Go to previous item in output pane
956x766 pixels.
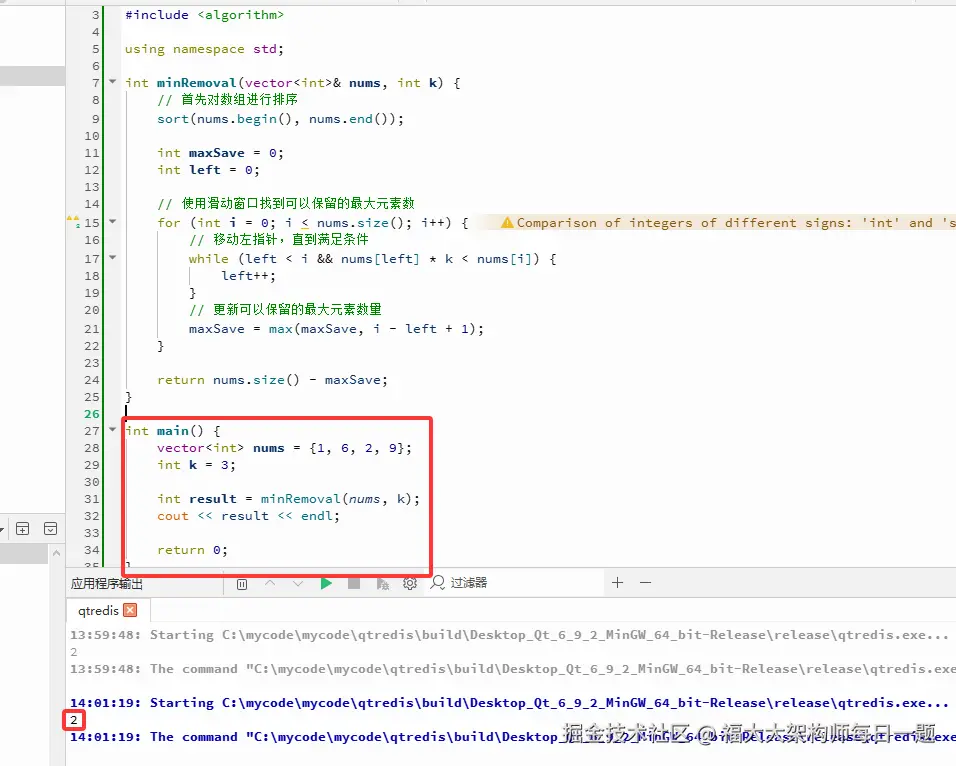[x=270, y=584]
